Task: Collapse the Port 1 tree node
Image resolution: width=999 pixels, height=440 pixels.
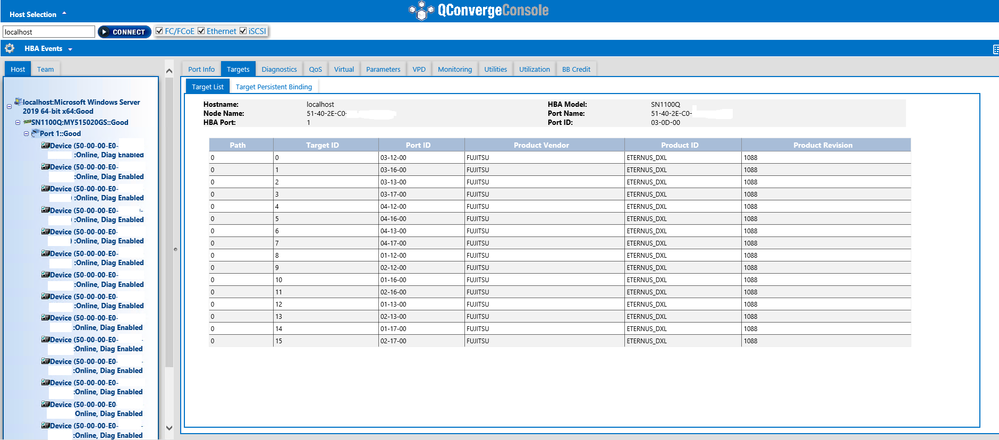Action: [x=26, y=134]
